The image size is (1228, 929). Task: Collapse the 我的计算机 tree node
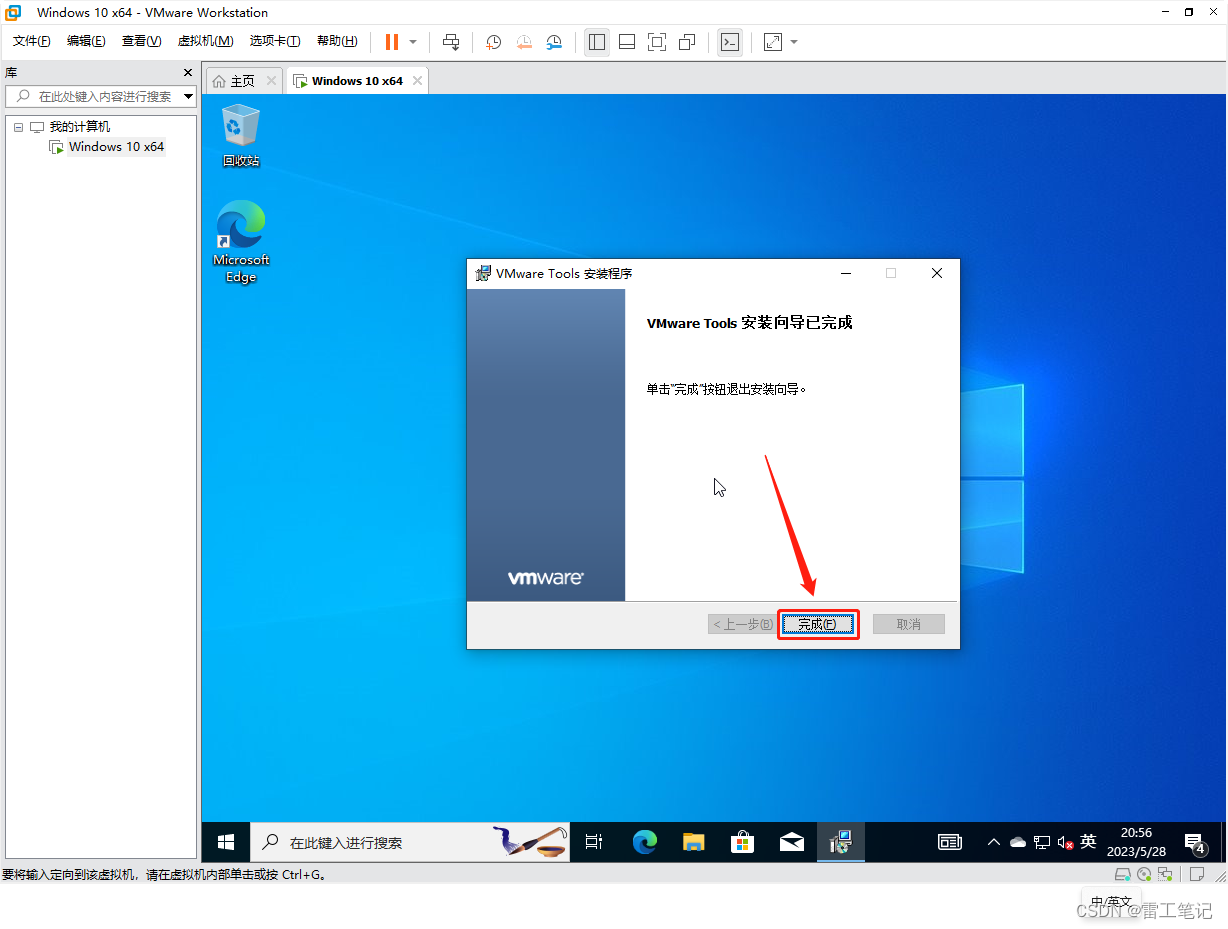(18, 127)
